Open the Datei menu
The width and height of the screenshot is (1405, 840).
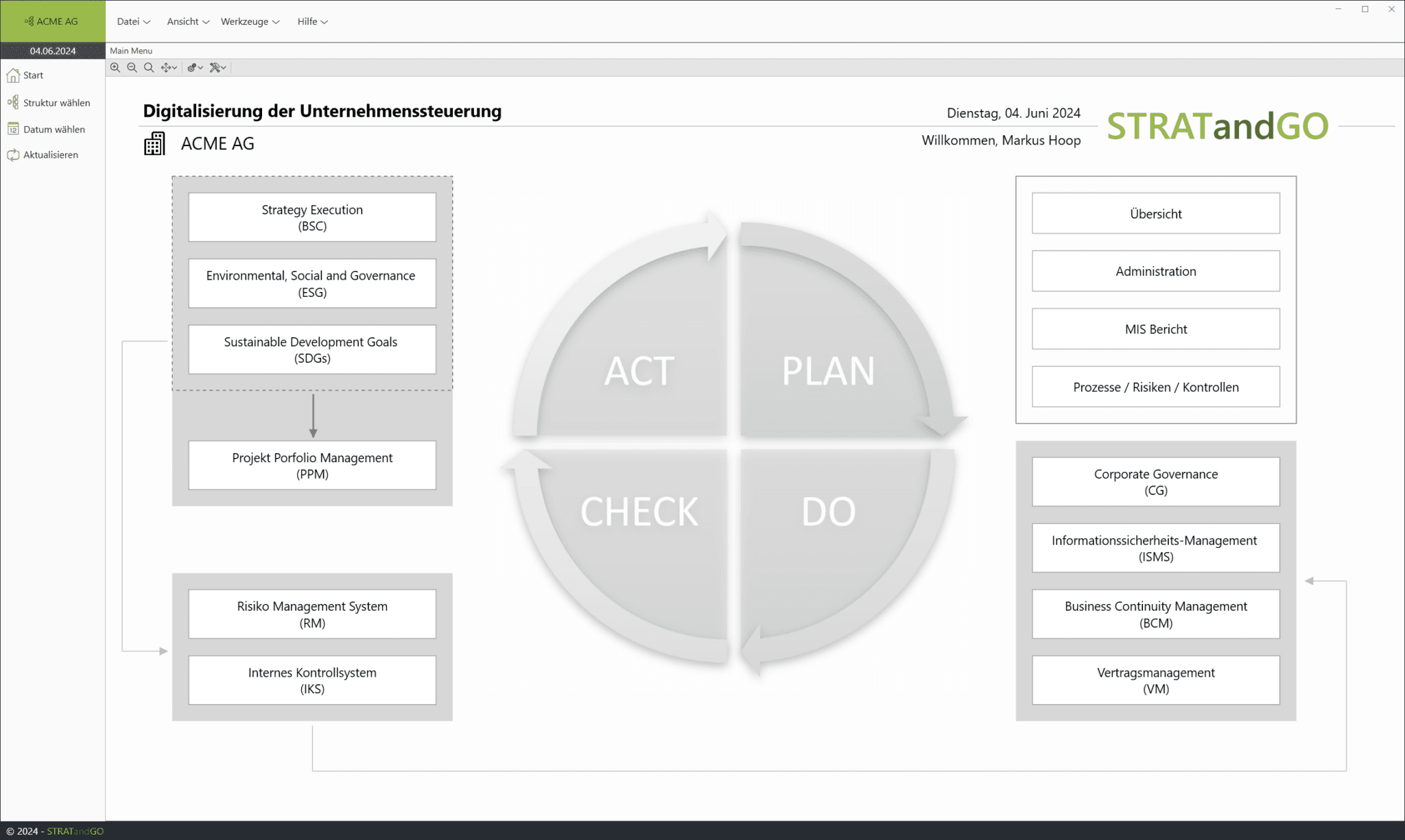click(133, 21)
